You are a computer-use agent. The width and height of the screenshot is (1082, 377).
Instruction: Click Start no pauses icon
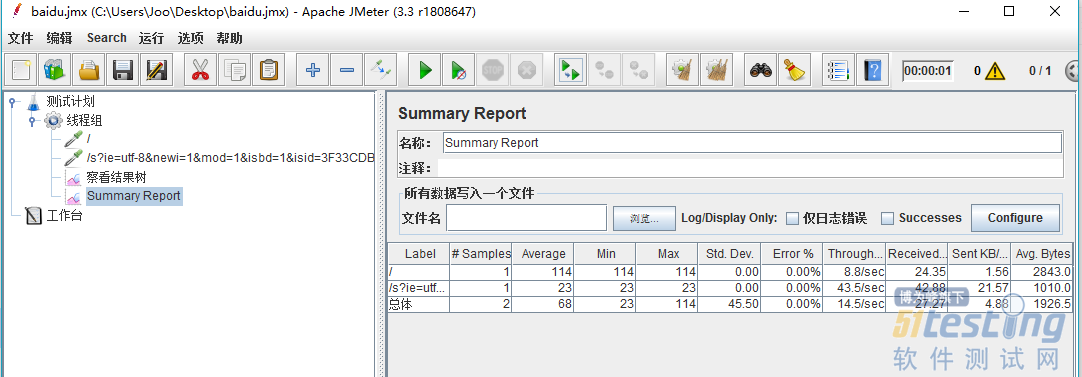[x=458, y=70]
